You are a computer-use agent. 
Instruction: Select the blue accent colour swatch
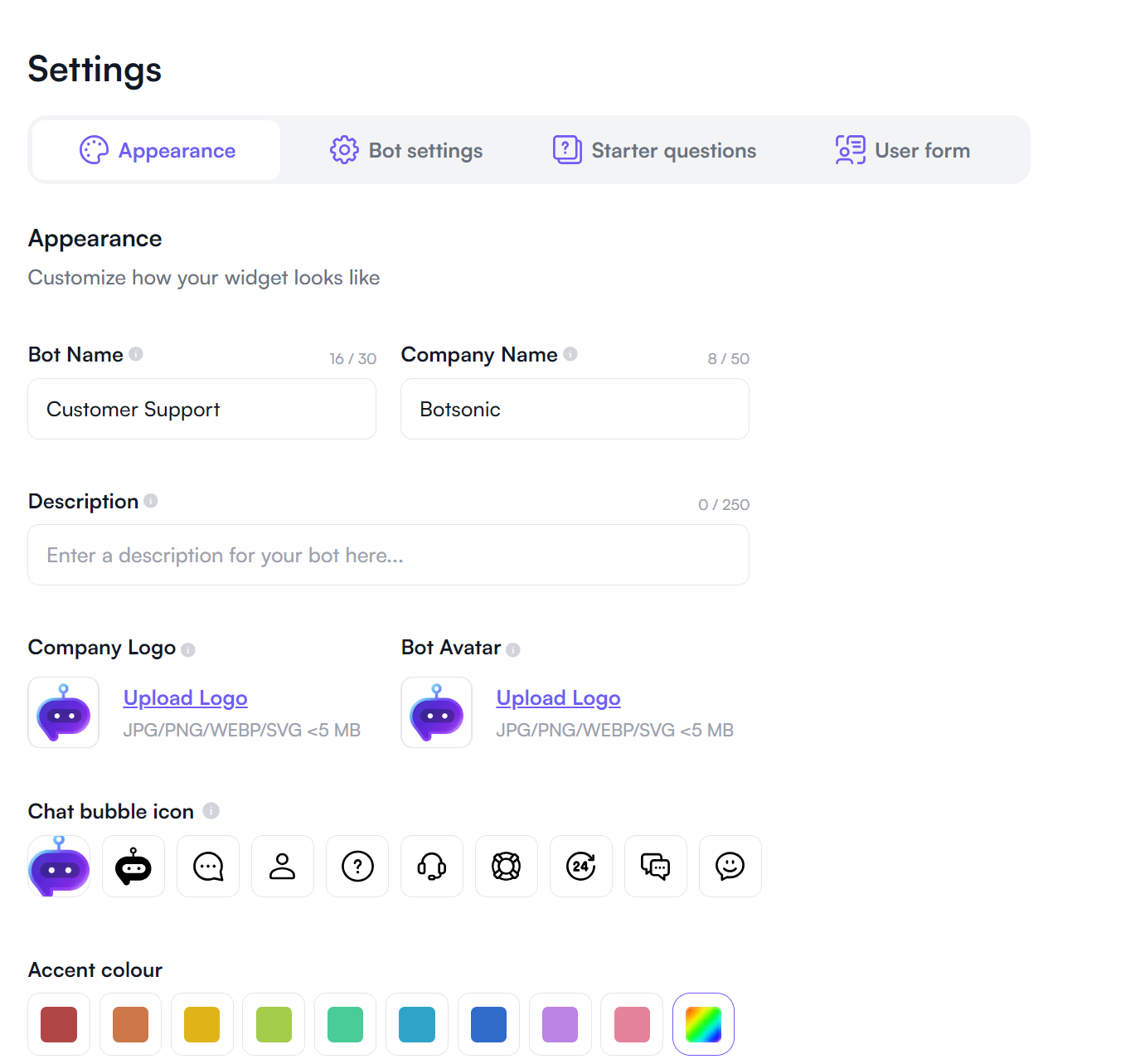488,1024
